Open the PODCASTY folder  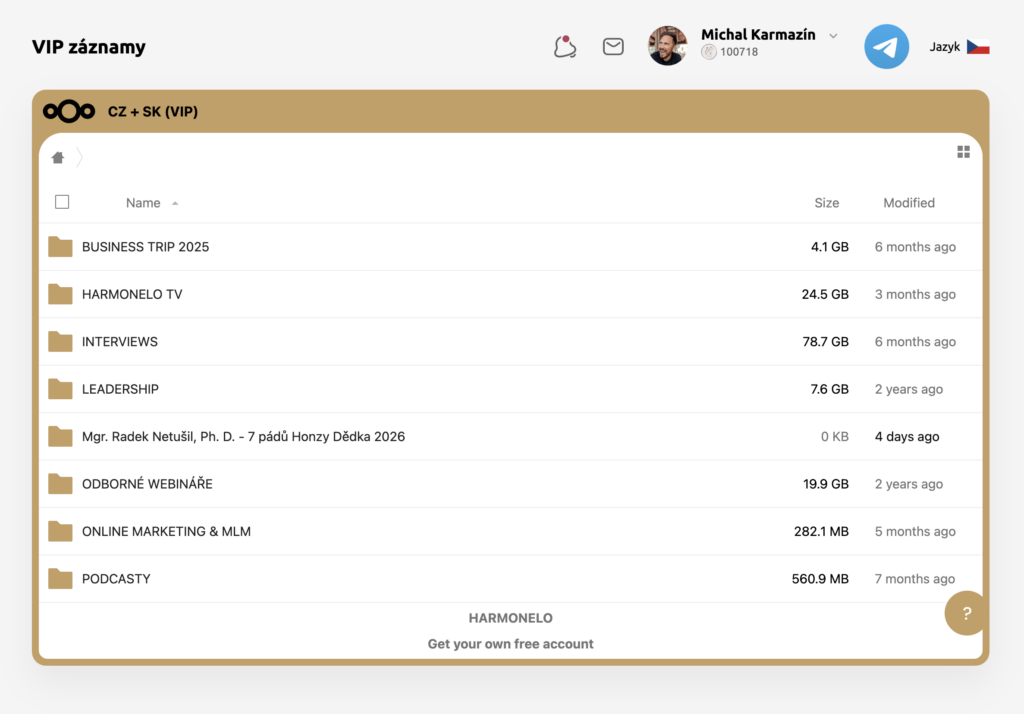pyautogui.click(x=116, y=579)
